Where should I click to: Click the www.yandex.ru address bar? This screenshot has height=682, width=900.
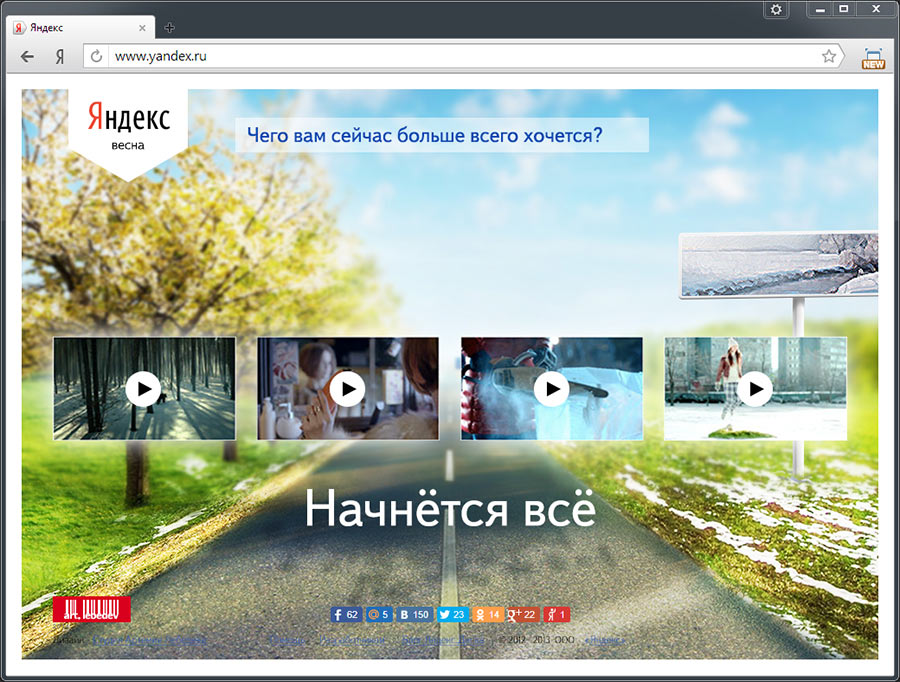pos(450,57)
